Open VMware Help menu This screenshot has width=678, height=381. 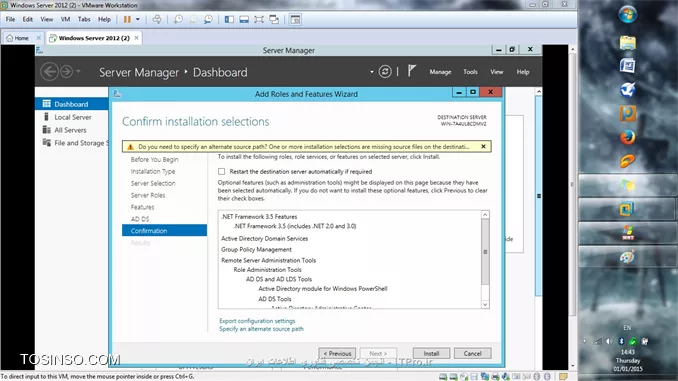coord(104,19)
